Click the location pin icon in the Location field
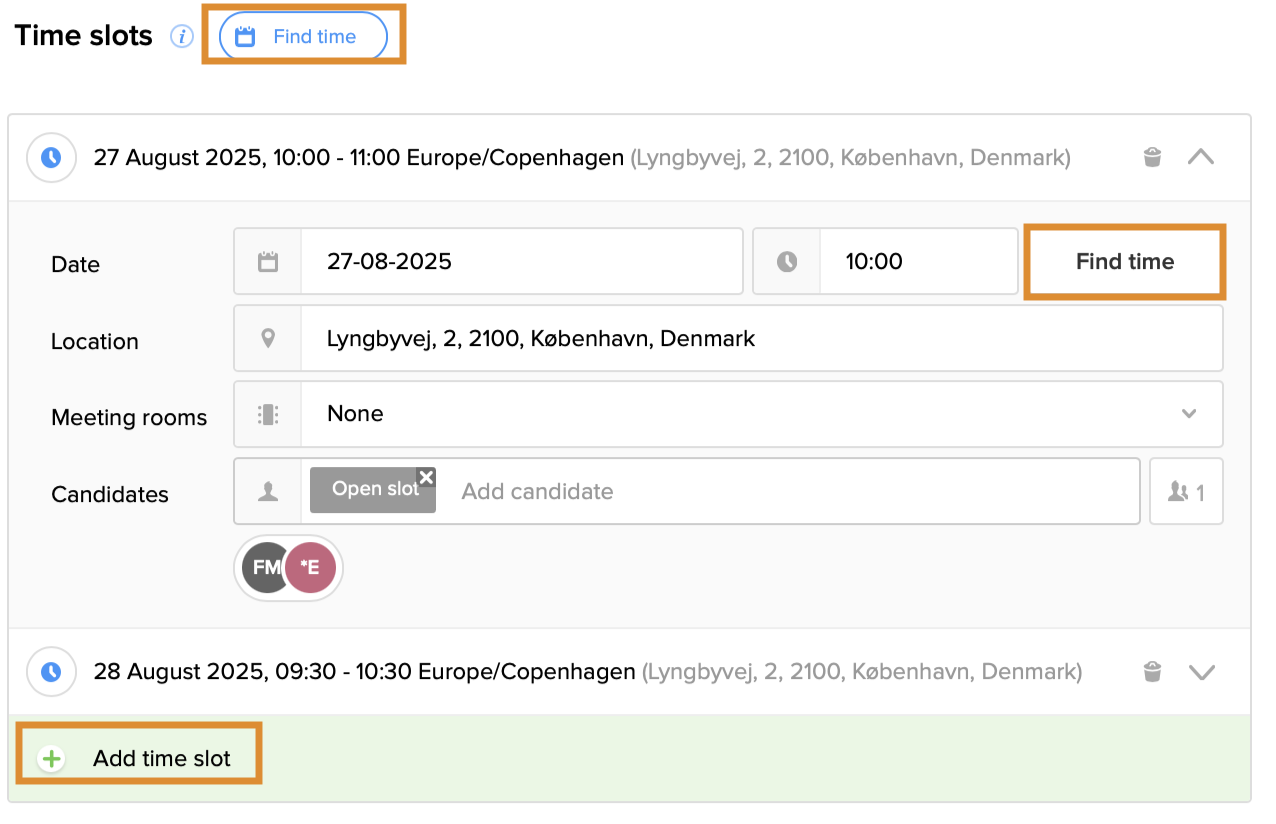This screenshot has width=1276, height=824. (x=267, y=338)
